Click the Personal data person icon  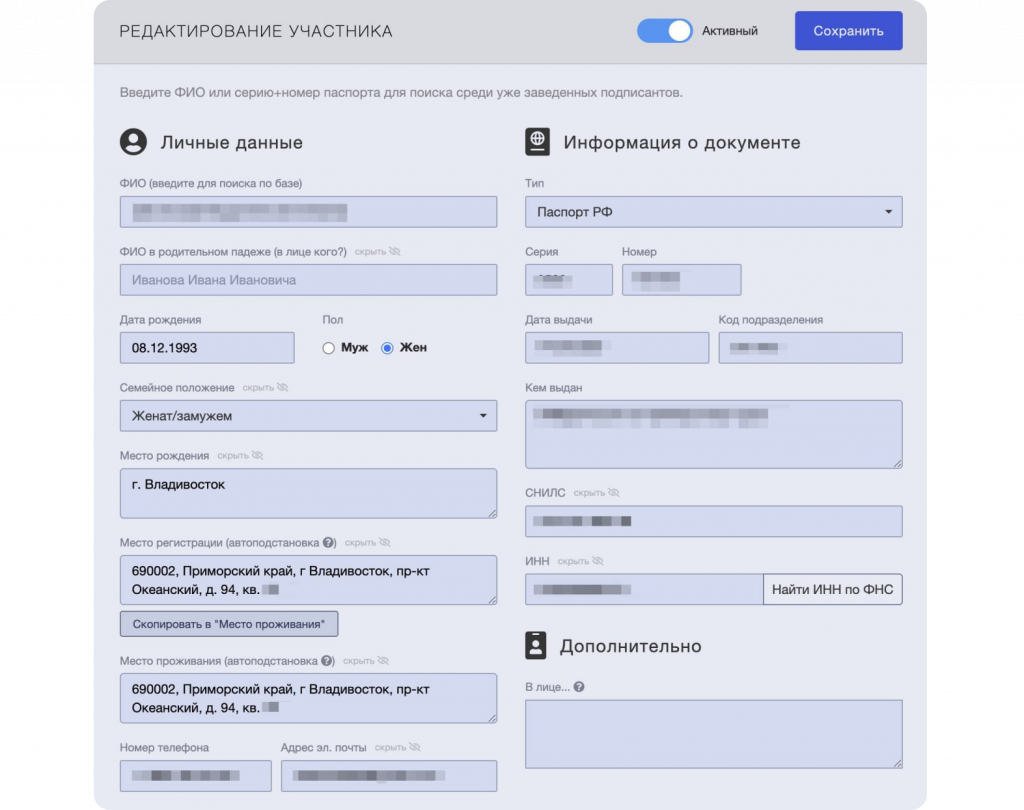[x=133, y=142]
